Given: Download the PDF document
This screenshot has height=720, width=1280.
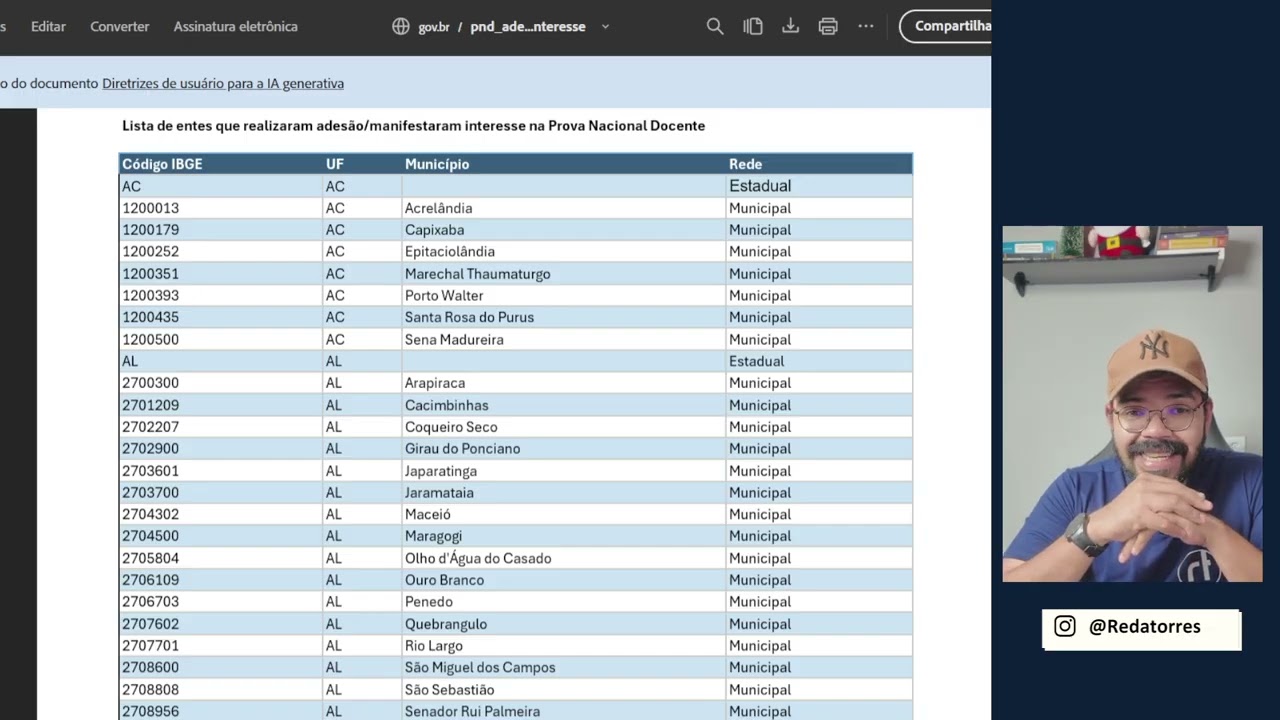Looking at the screenshot, I should [790, 27].
